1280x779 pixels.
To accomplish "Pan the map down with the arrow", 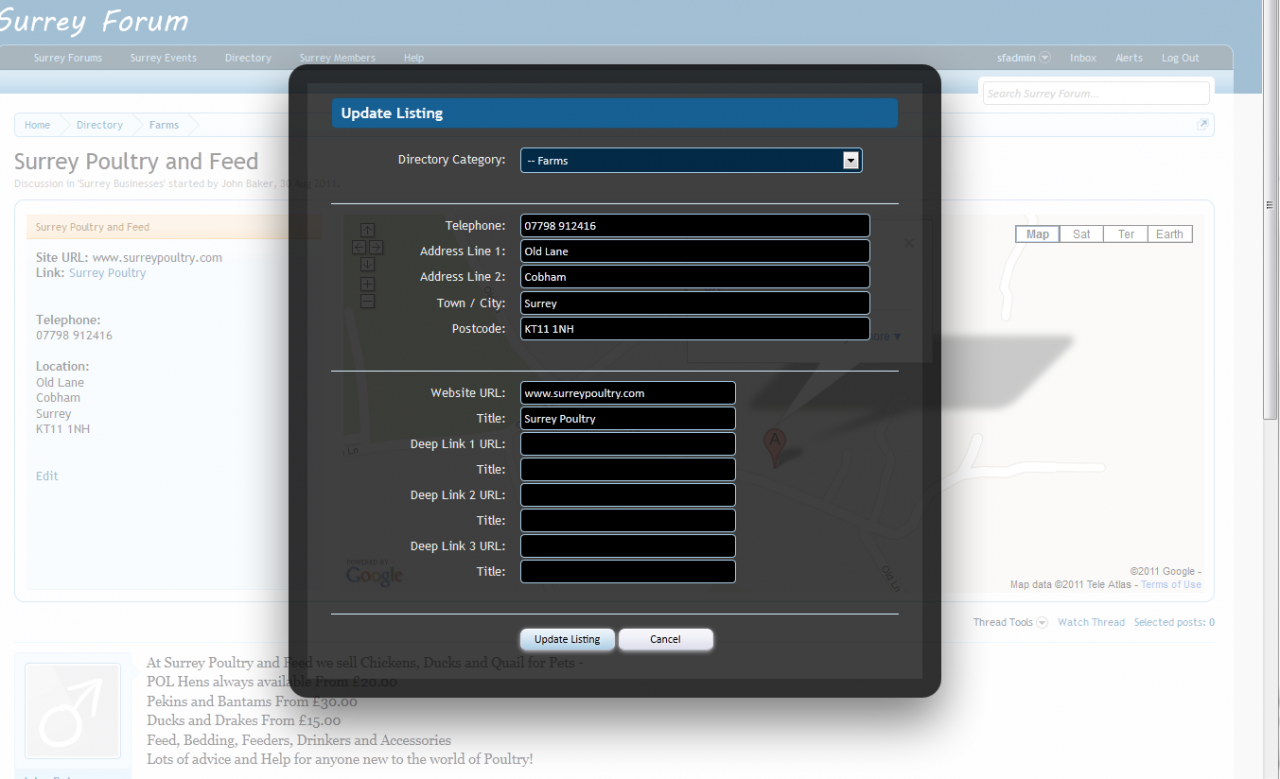I will tap(367, 264).
